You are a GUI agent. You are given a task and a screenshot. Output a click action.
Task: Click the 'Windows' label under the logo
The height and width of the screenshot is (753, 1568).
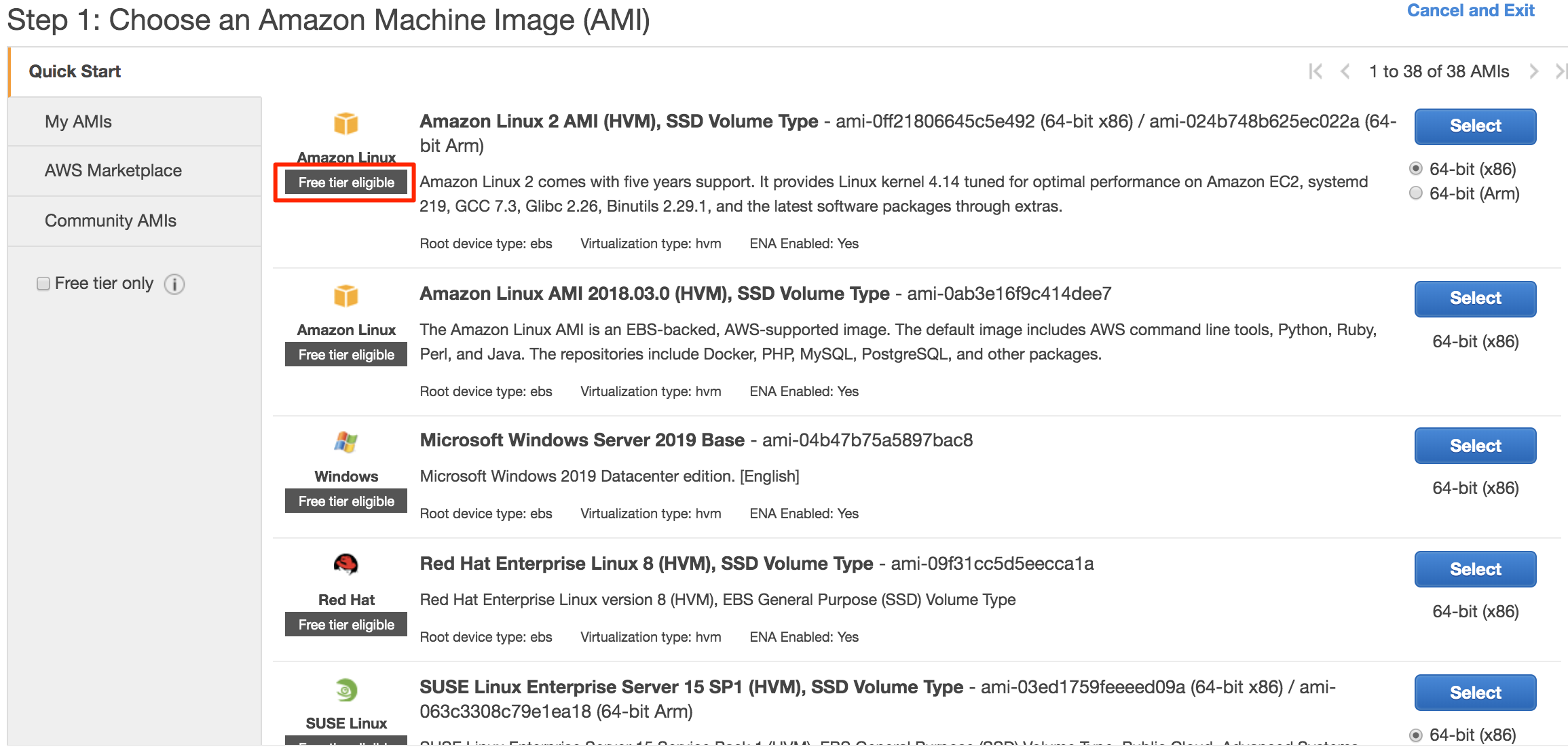(346, 477)
